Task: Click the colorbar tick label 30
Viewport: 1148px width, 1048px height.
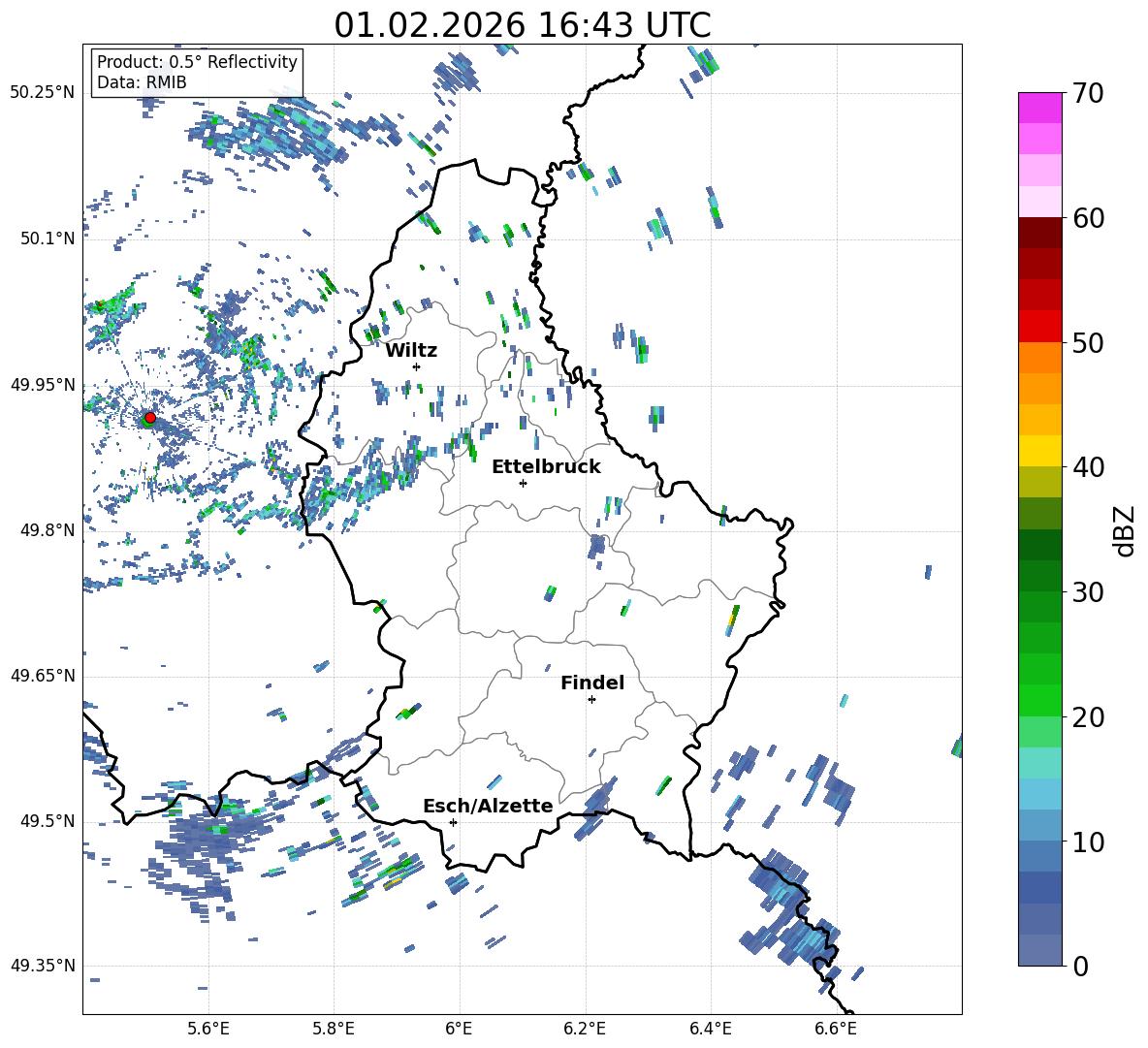Action: (1089, 592)
